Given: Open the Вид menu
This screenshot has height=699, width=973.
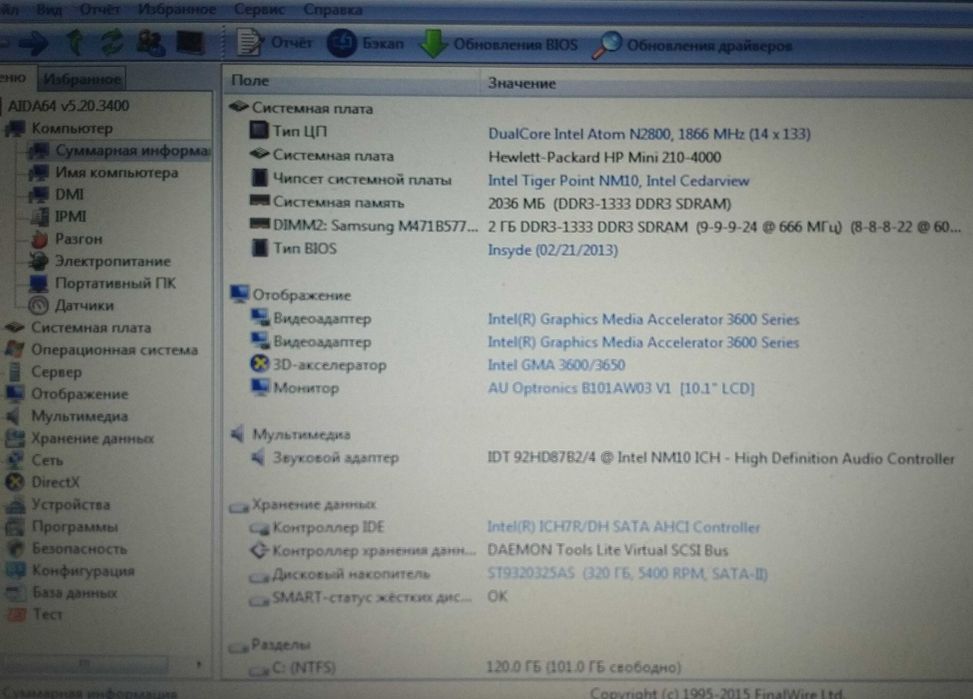Looking at the screenshot, I should [x=48, y=10].
